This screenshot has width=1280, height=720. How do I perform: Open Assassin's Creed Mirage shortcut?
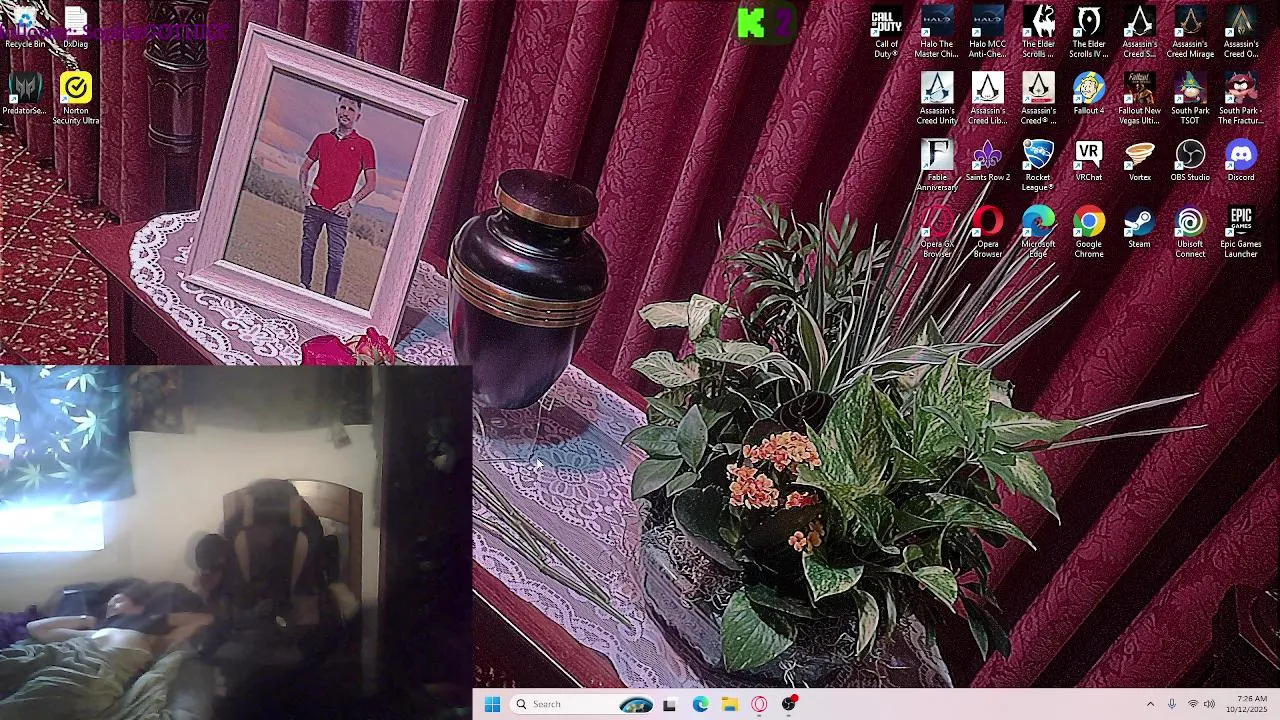coord(1190,32)
